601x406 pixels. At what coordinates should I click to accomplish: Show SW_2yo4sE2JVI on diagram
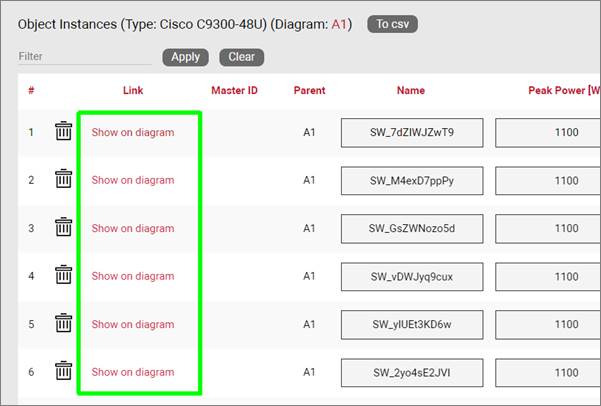133,372
